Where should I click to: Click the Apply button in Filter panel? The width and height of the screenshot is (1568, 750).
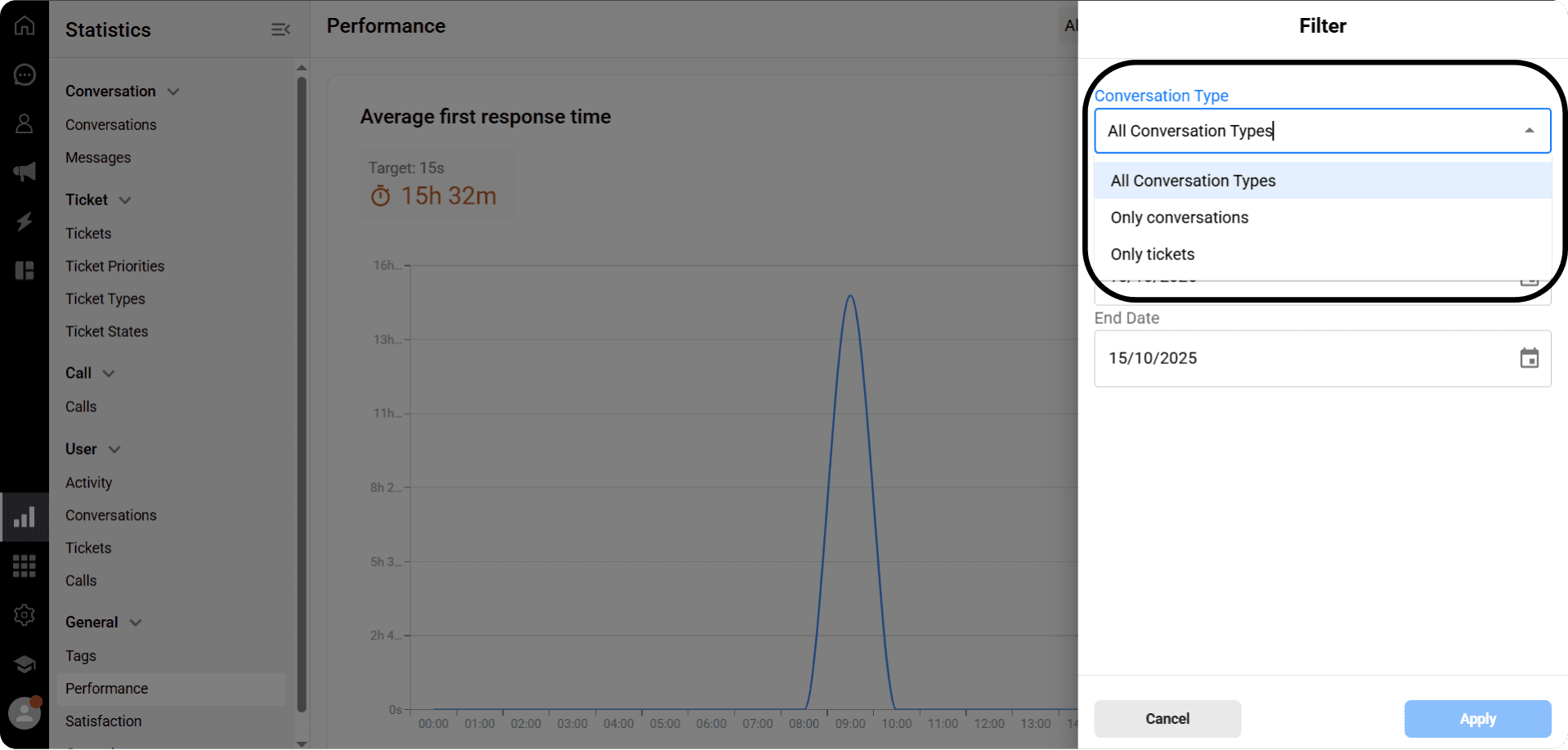[x=1477, y=719]
